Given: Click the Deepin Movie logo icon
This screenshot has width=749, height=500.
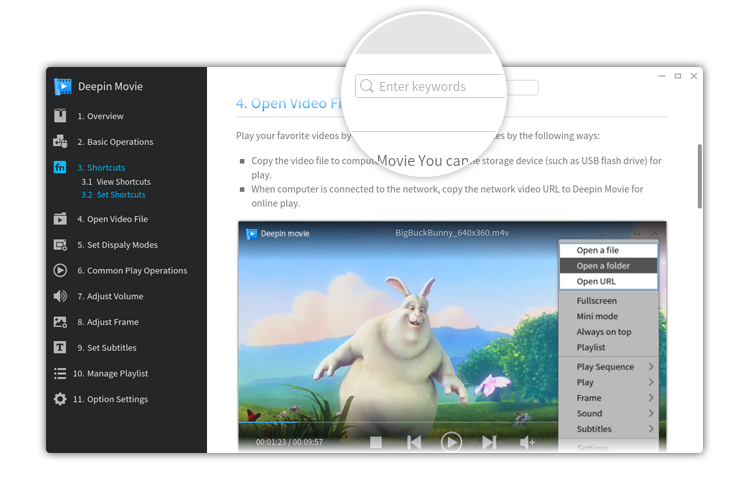Looking at the screenshot, I should [63, 86].
